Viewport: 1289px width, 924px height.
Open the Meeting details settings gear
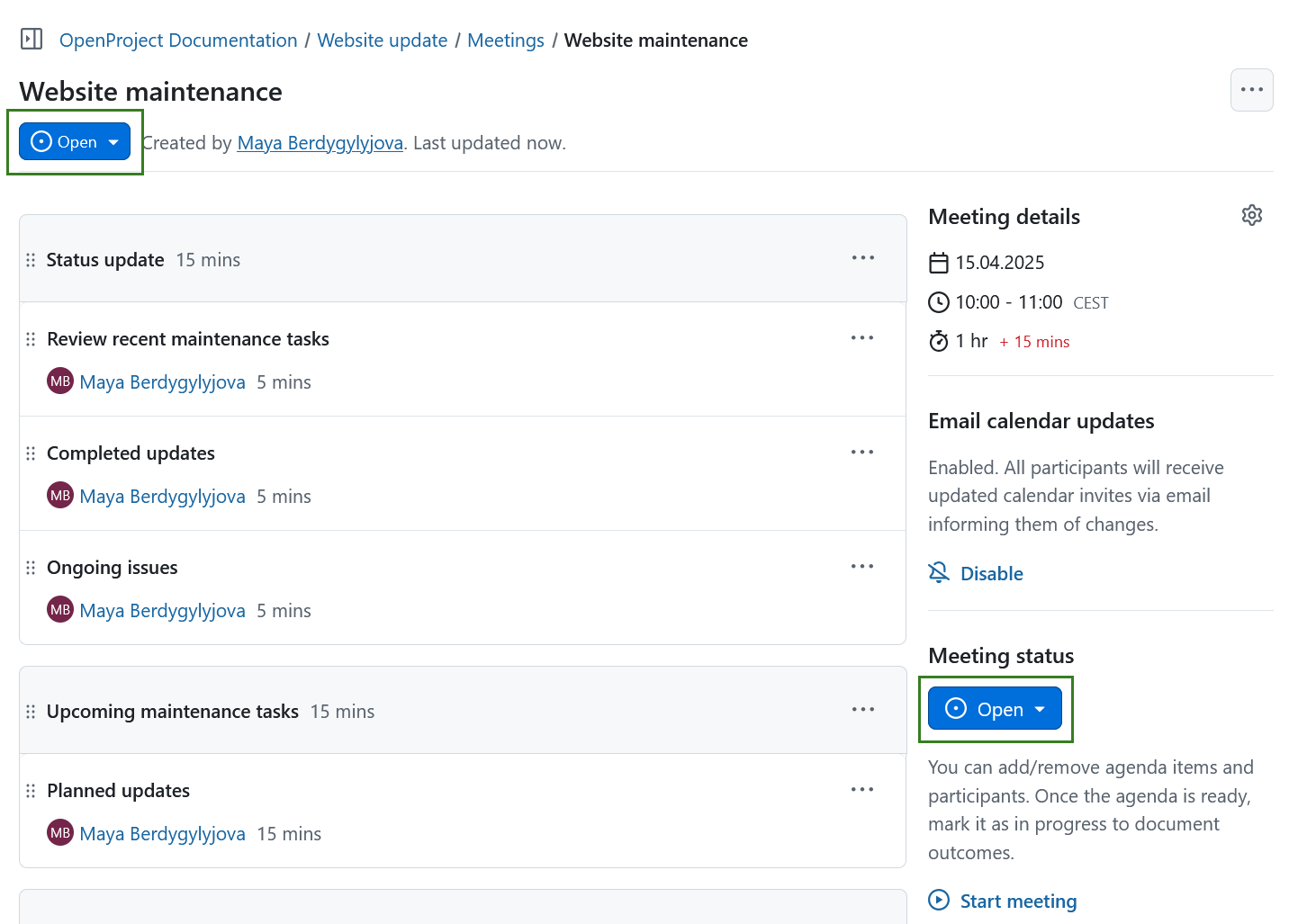(1252, 215)
